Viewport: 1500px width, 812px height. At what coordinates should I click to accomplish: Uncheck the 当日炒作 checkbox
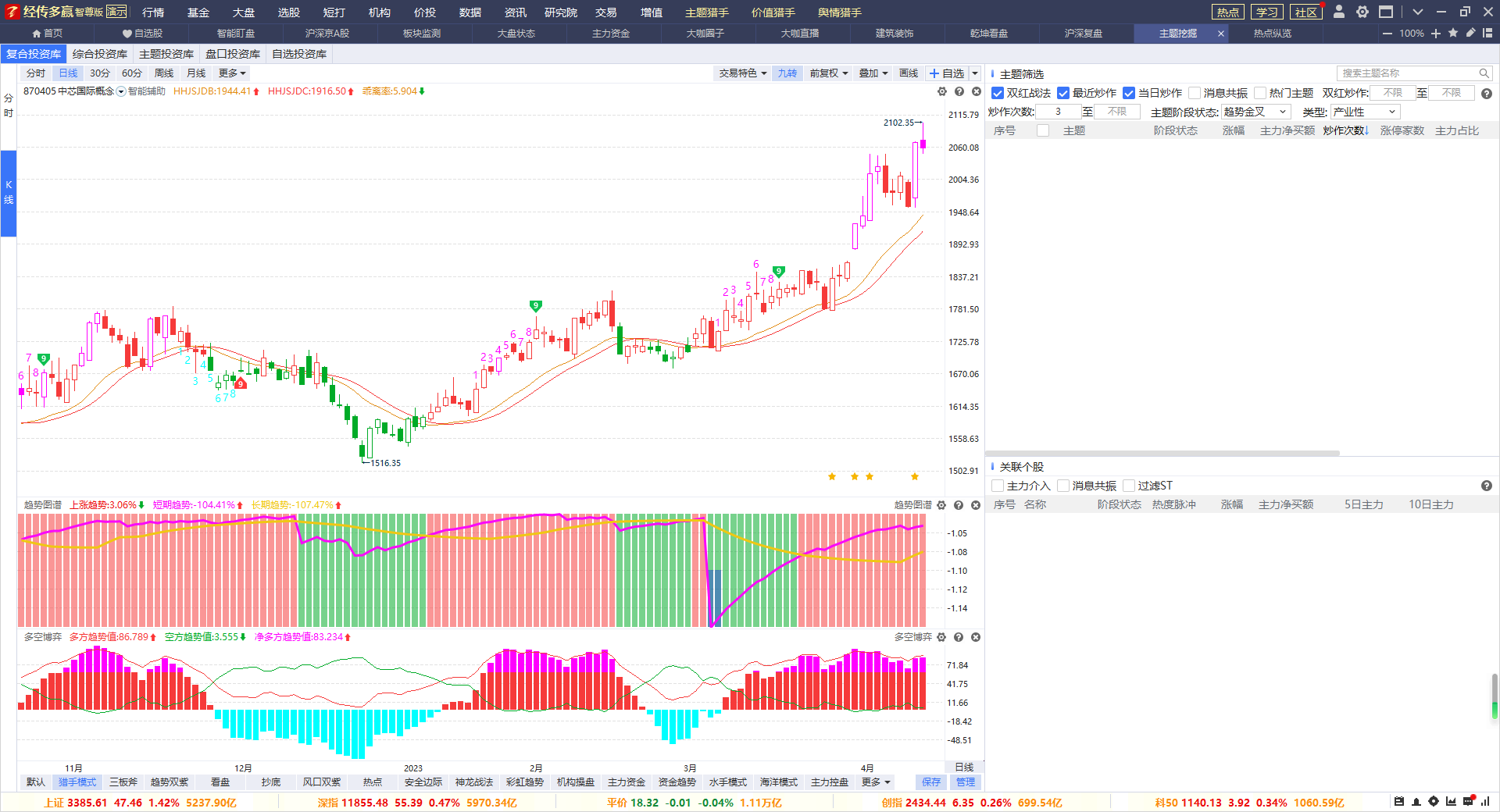(1129, 93)
